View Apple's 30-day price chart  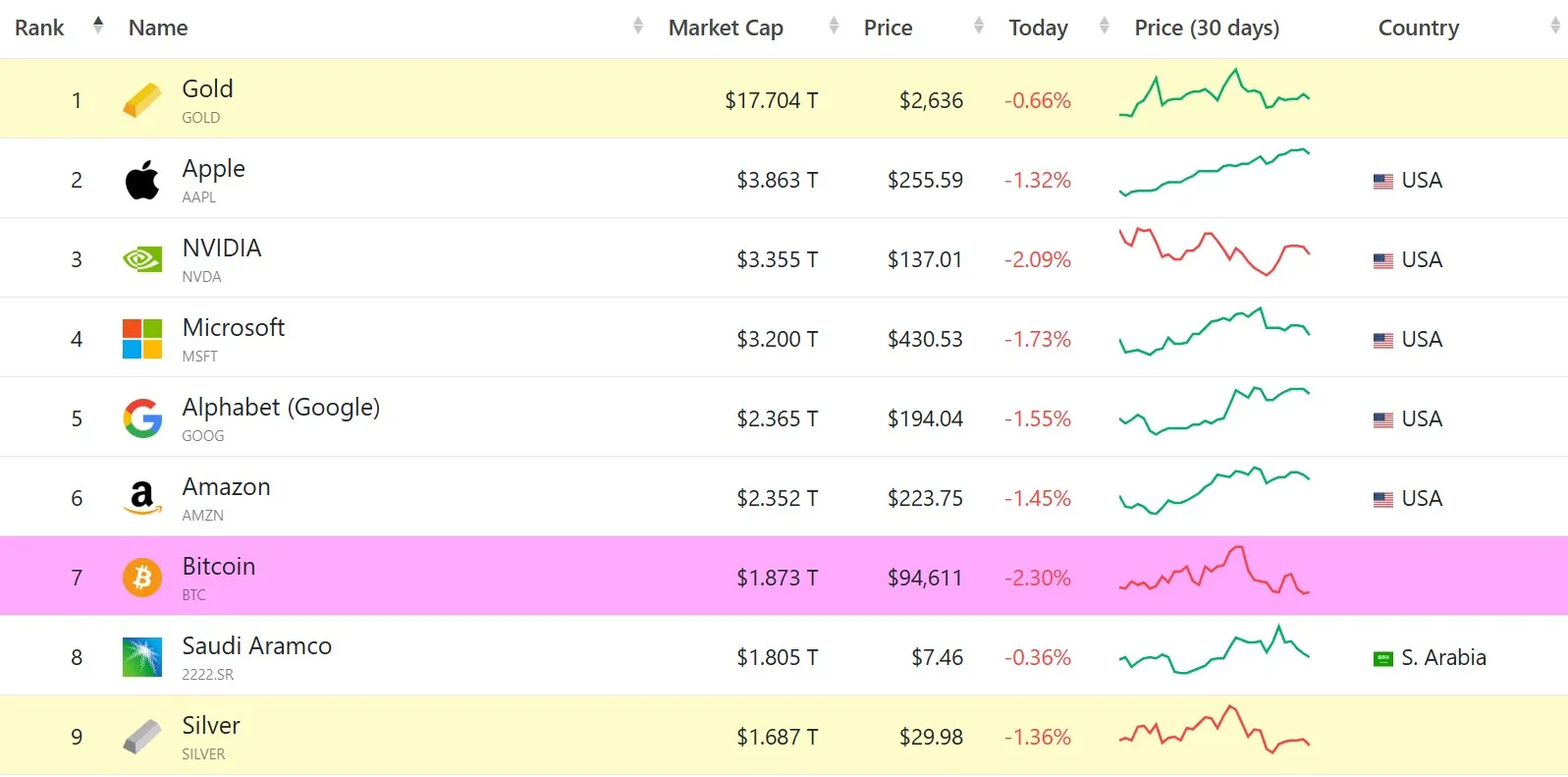pos(1215,172)
